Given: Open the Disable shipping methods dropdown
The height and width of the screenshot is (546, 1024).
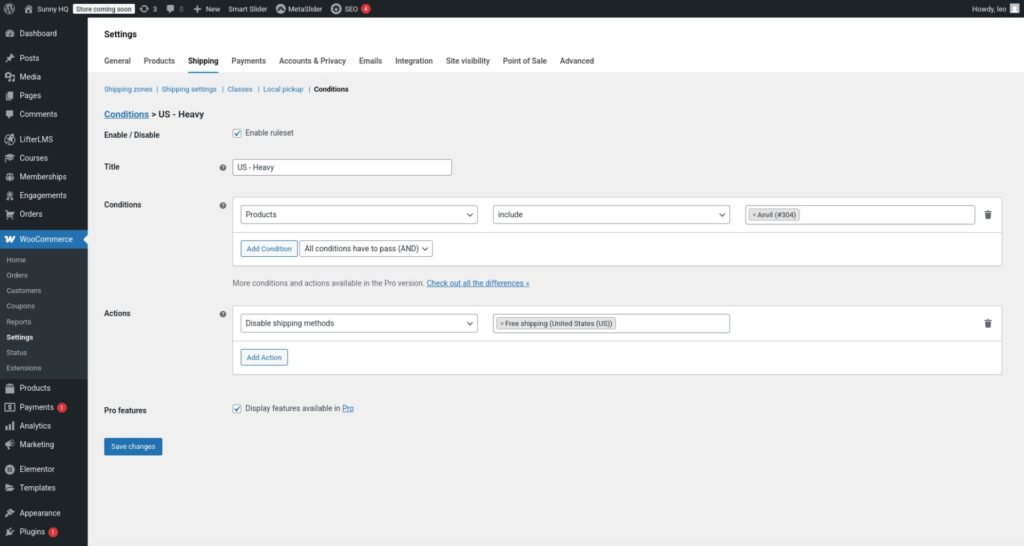Looking at the screenshot, I should [x=359, y=323].
